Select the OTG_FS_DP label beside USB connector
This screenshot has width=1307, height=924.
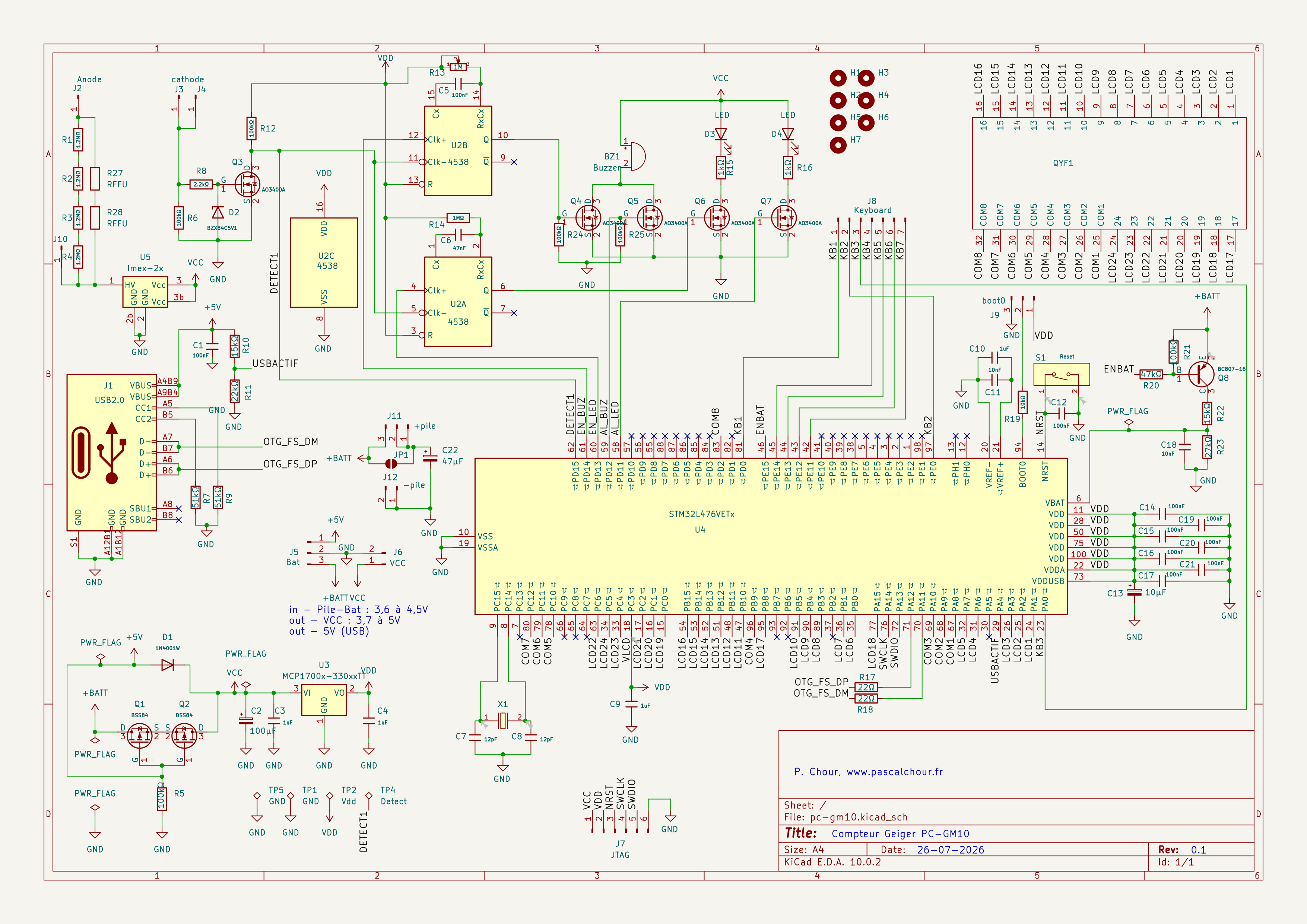tap(290, 464)
